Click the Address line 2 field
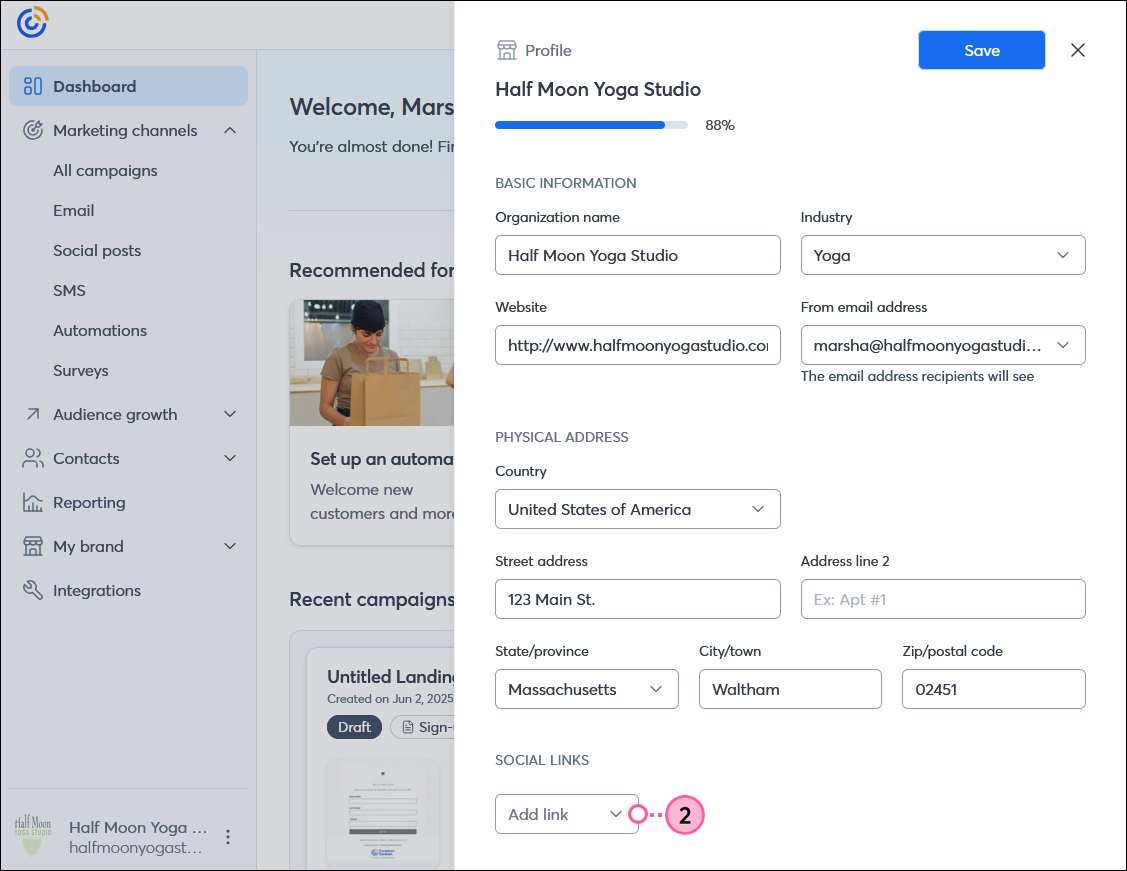 click(x=943, y=599)
